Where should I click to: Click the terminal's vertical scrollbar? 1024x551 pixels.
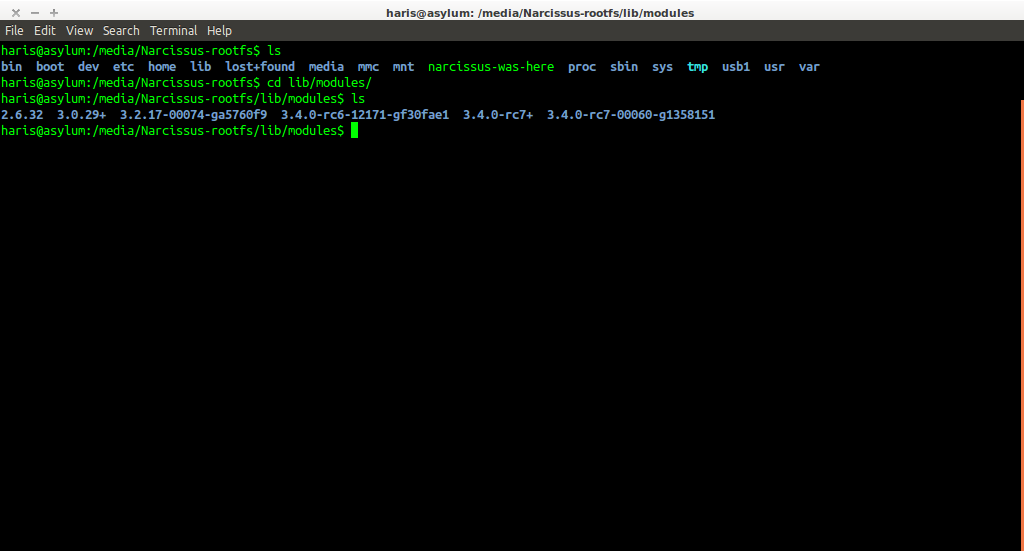click(x=1021, y=300)
